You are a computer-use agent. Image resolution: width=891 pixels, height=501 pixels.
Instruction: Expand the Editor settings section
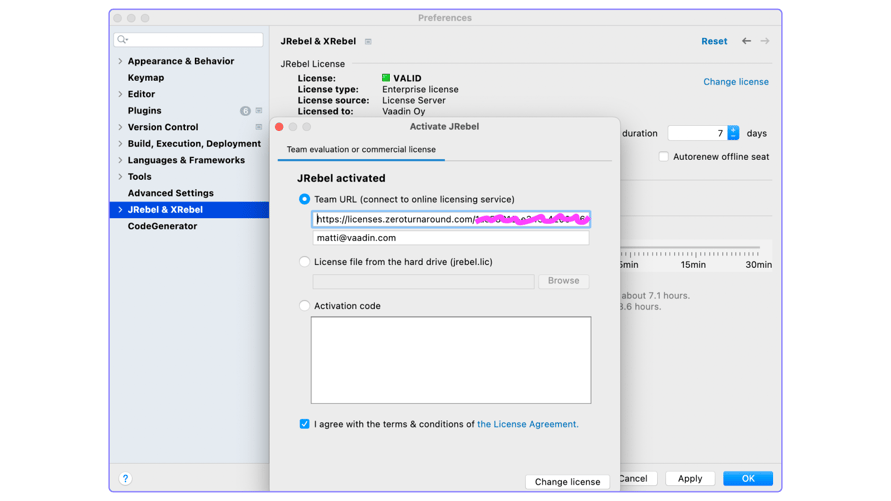click(120, 94)
